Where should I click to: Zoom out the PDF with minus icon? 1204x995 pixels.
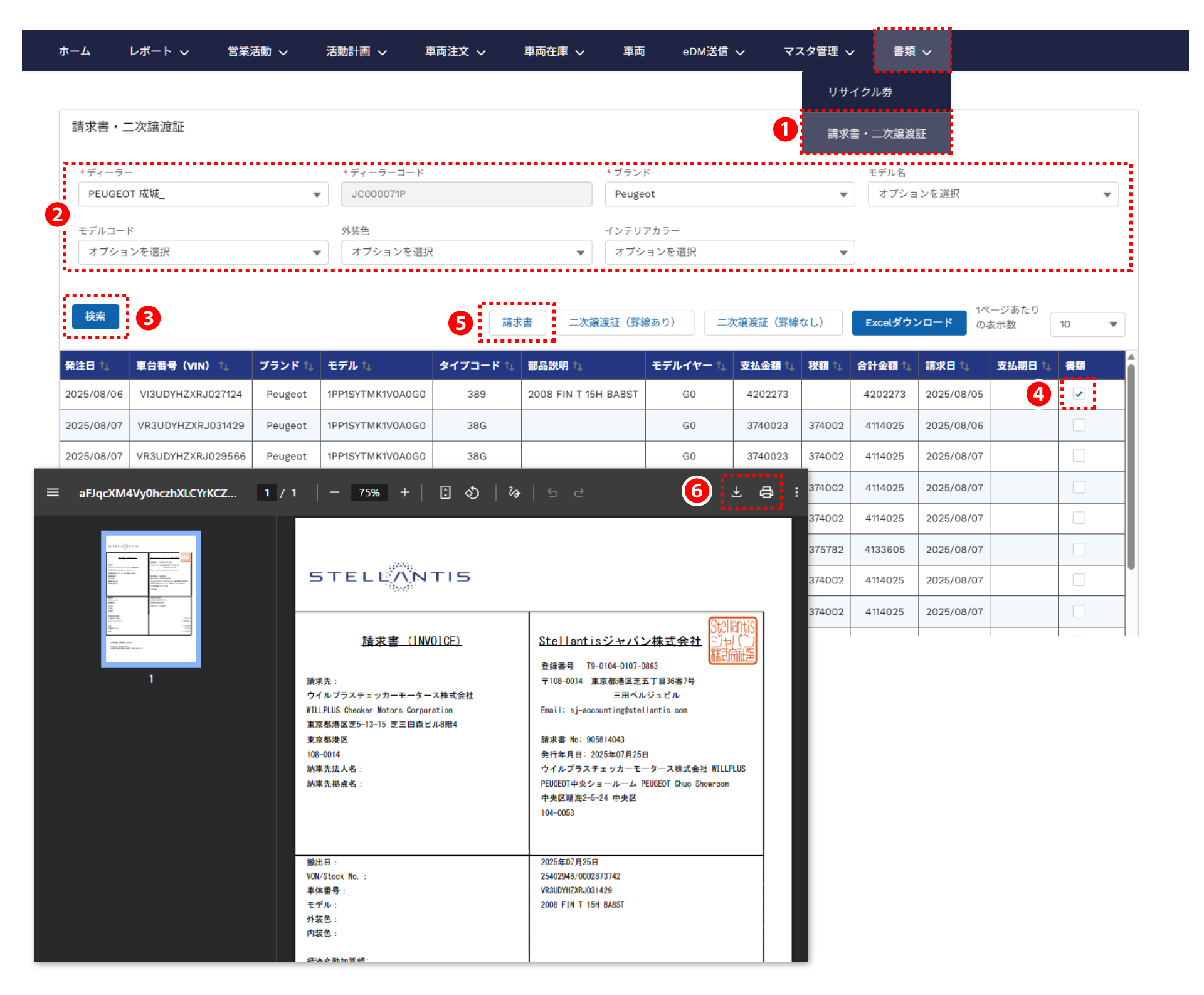click(x=334, y=492)
